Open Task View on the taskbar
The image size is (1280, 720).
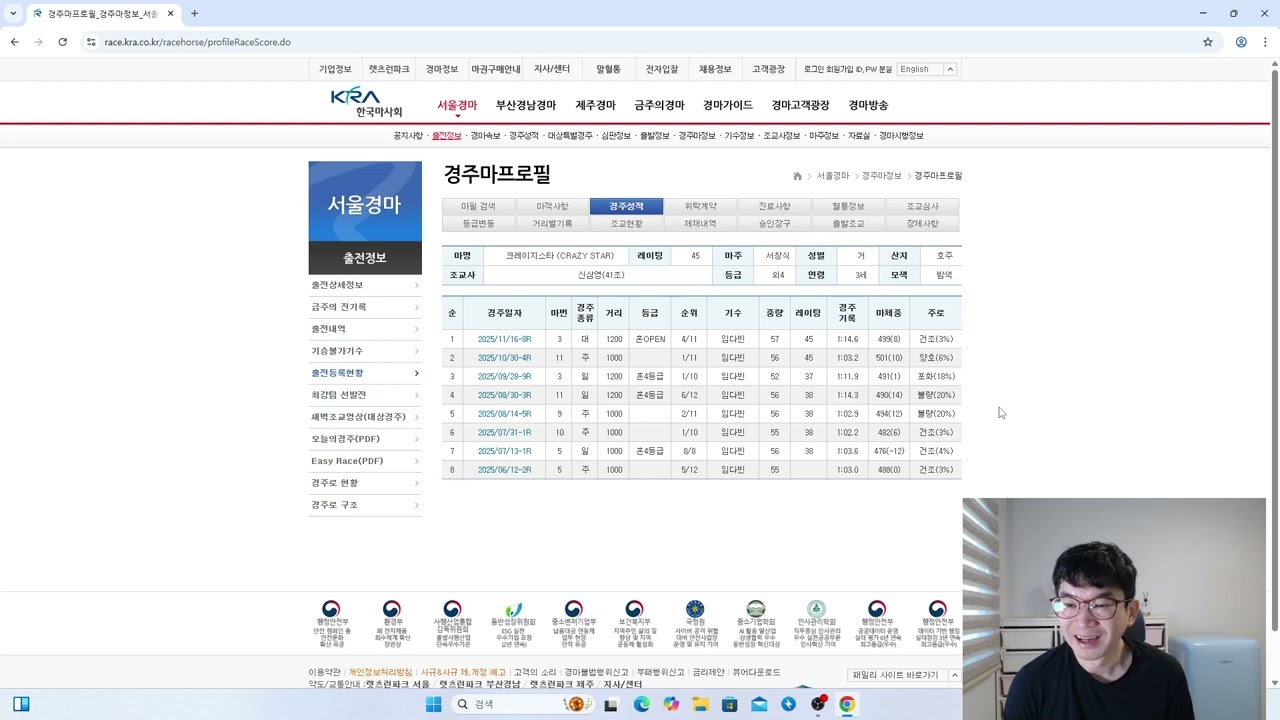[x=611, y=704]
